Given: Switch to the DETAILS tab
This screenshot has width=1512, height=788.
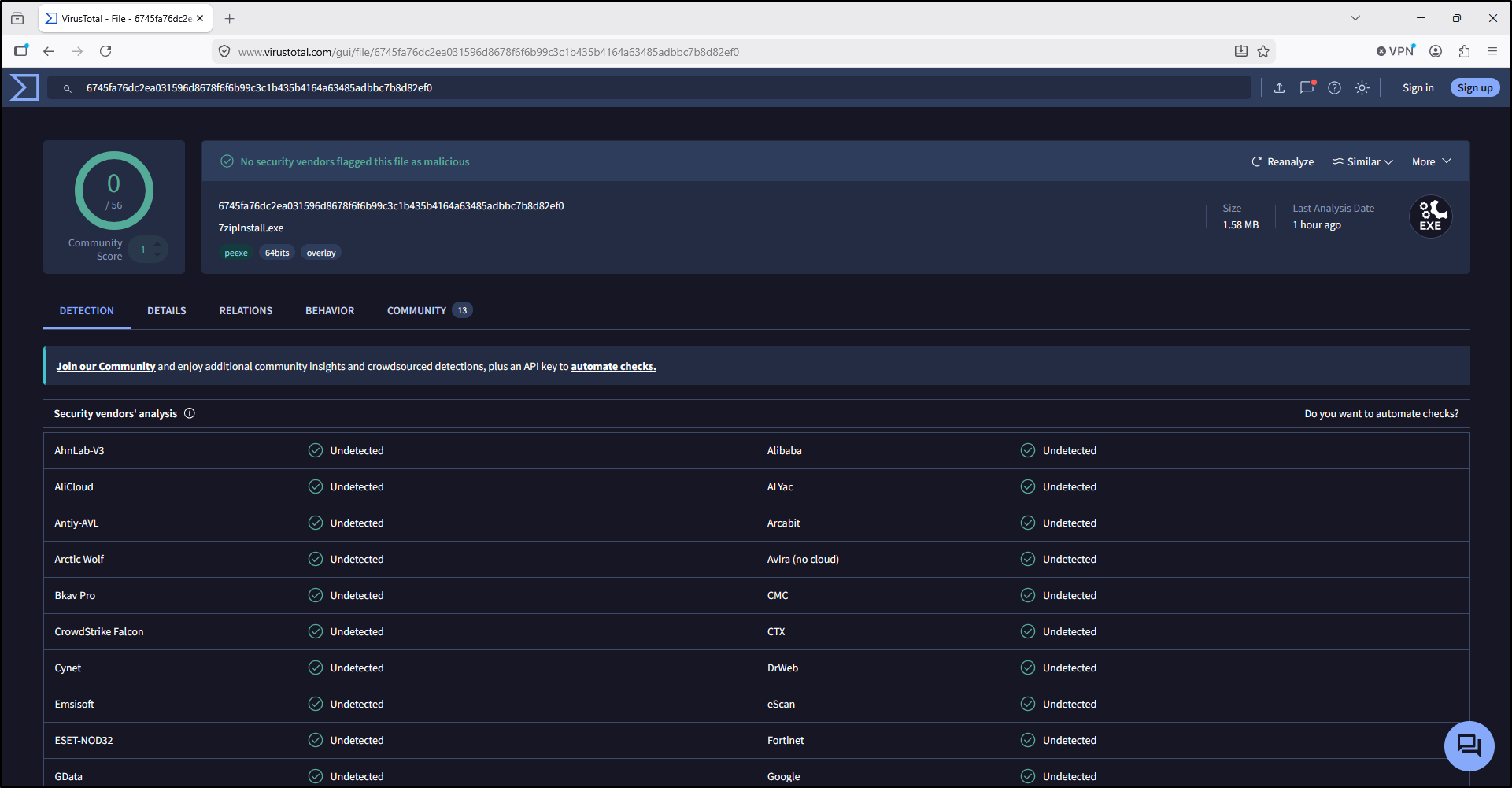Looking at the screenshot, I should coord(167,310).
